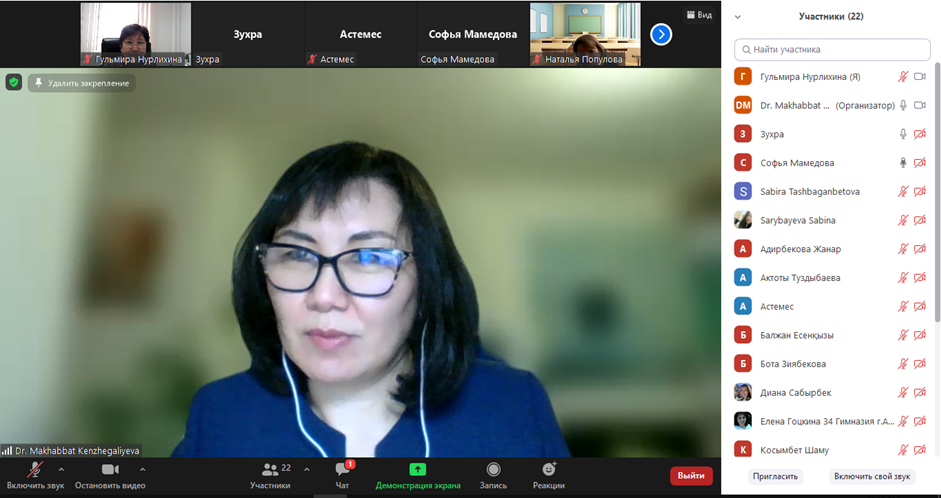Click muted microphone for Sabira Tashbaganbetova
This screenshot has height=498, width=941.
tap(903, 191)
